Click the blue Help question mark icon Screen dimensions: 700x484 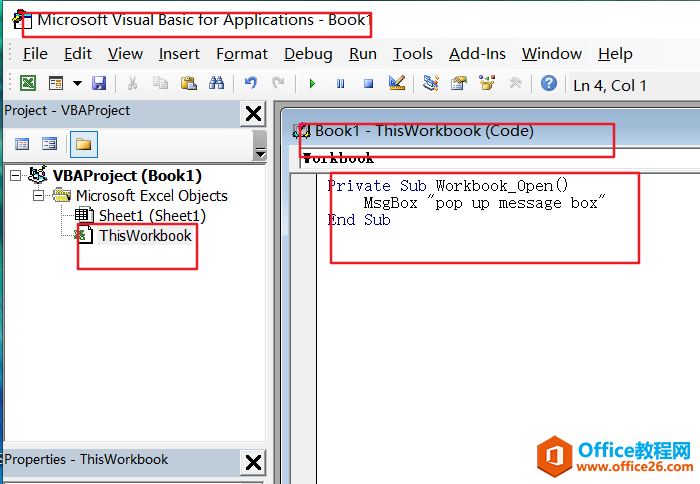coord(549,83)
